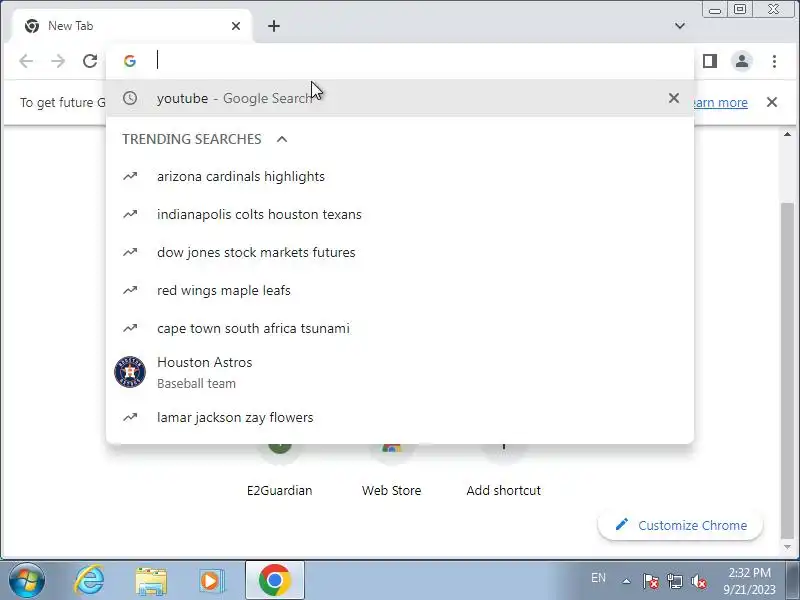
Task: Open the tab search chevron
Action: click(680, 26)
